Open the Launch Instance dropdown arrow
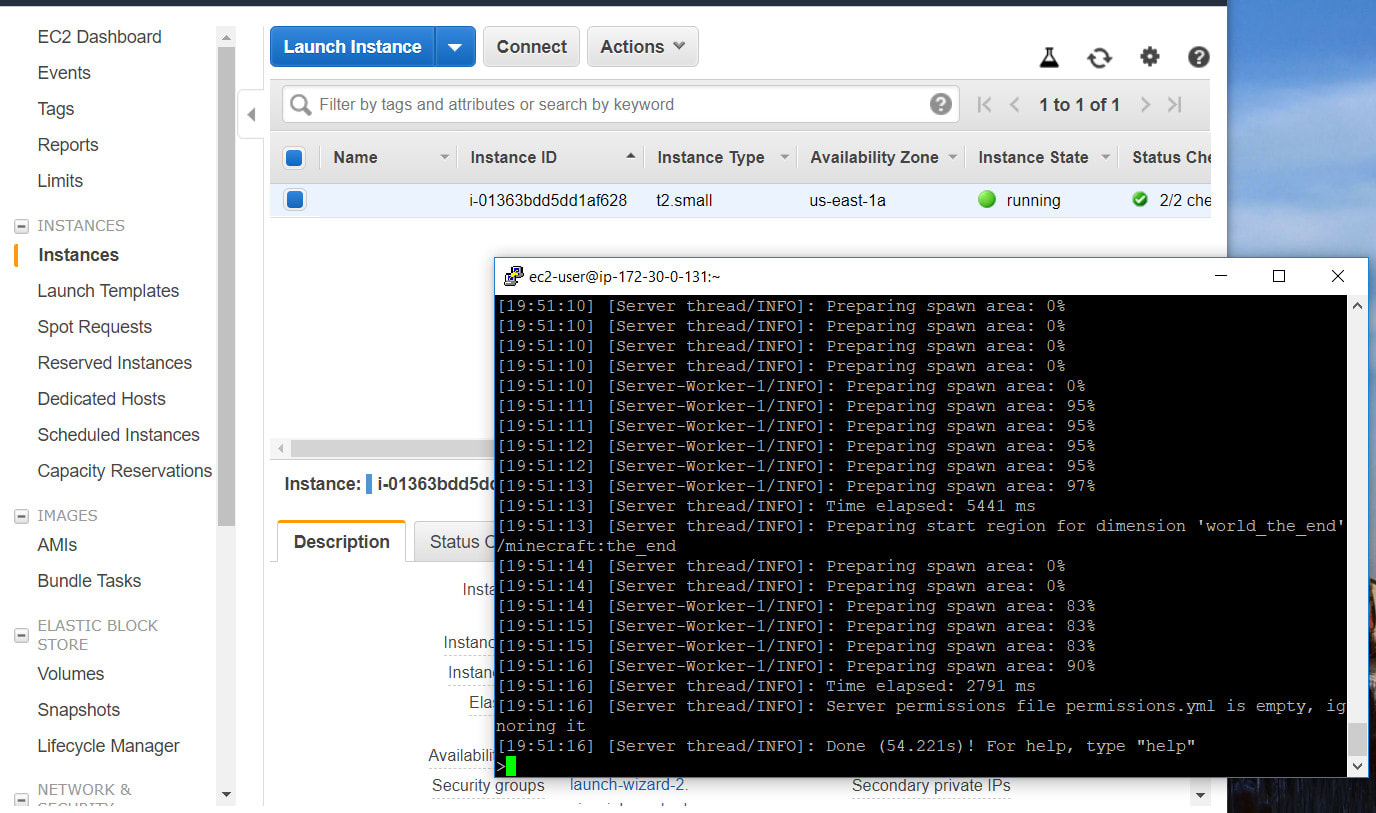1376x813 pixels. (x=455, y=47)
